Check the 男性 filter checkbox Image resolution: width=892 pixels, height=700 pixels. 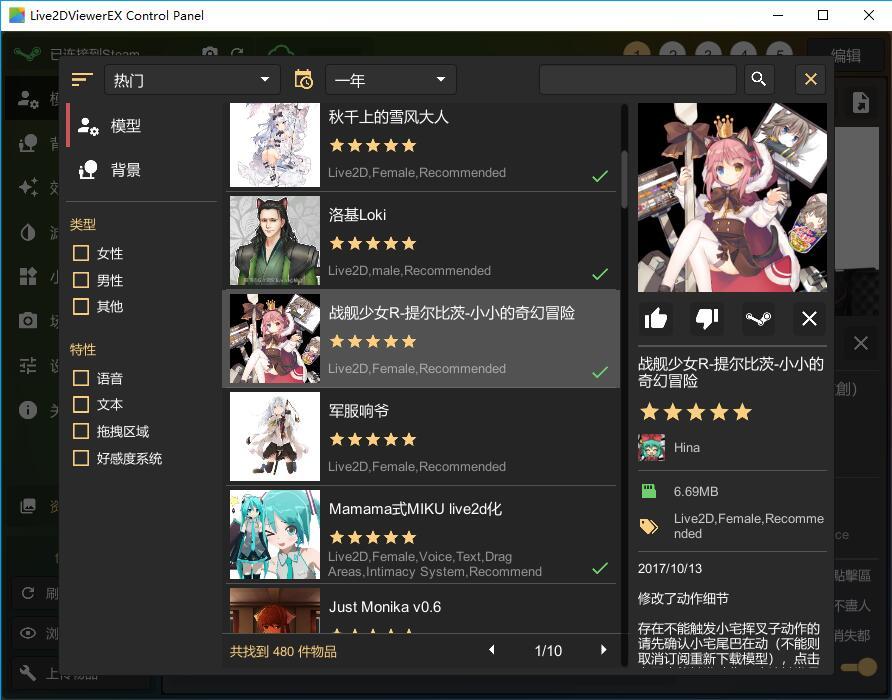[x=82, y=281]
